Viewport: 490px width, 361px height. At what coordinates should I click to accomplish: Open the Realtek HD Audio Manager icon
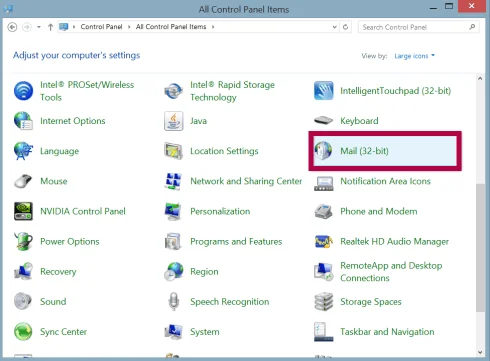pyautogui.click(x=323, y=241)
